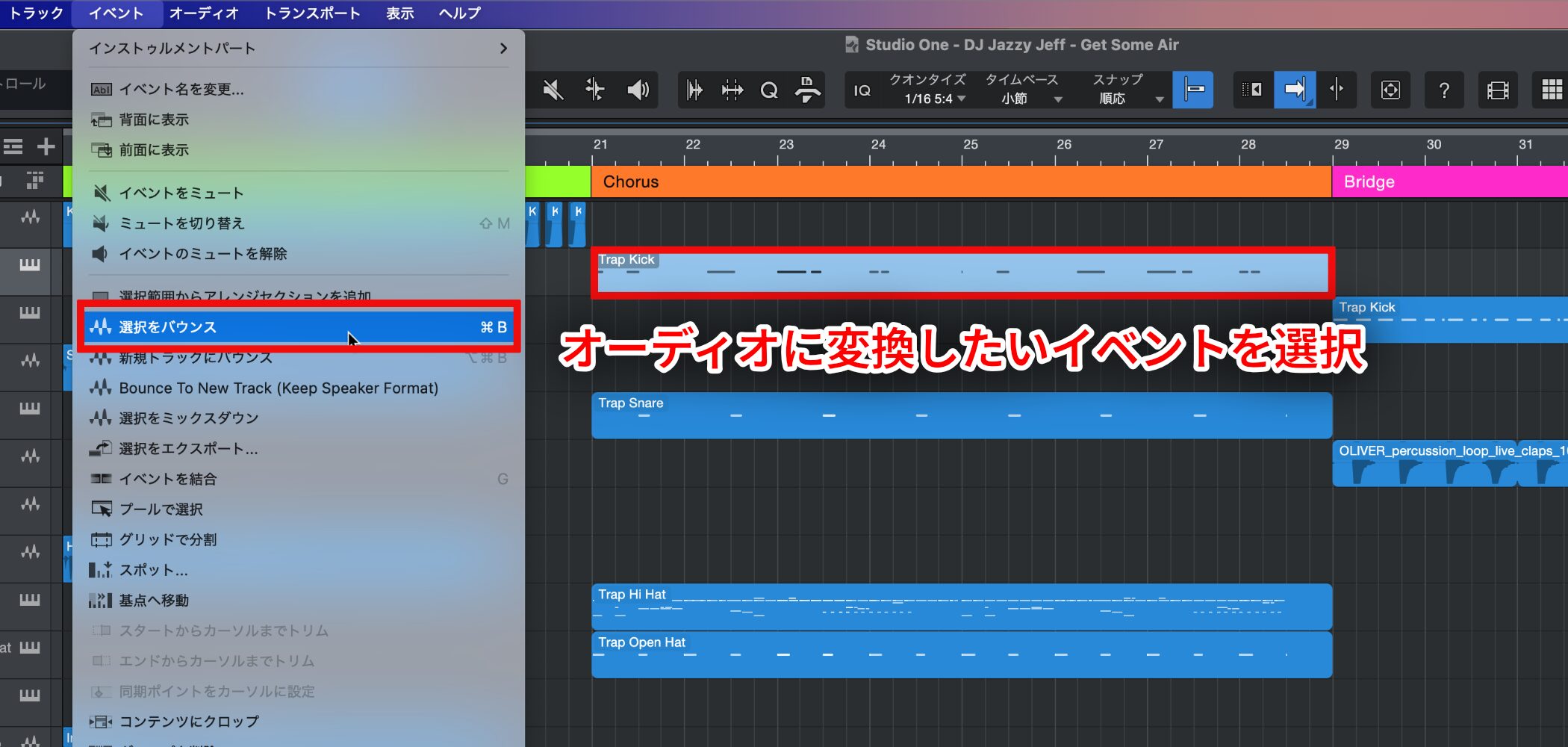Open the grid launcher icon
The image size is (1568, 747).
click(1552, 90)
